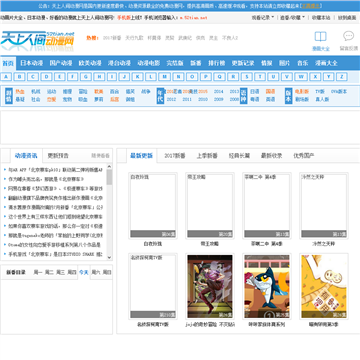
Task: Filter by language 国语
Action: [270, 91]
